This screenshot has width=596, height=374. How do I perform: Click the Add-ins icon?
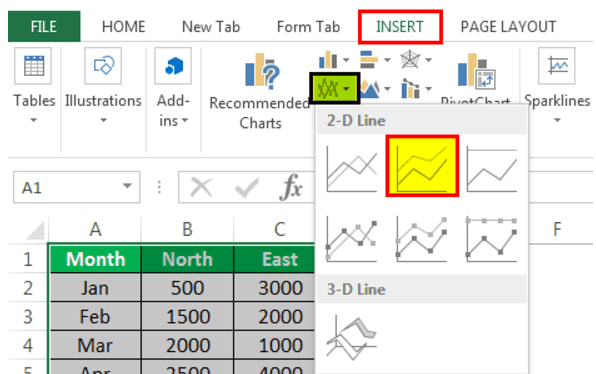point(173,66)
